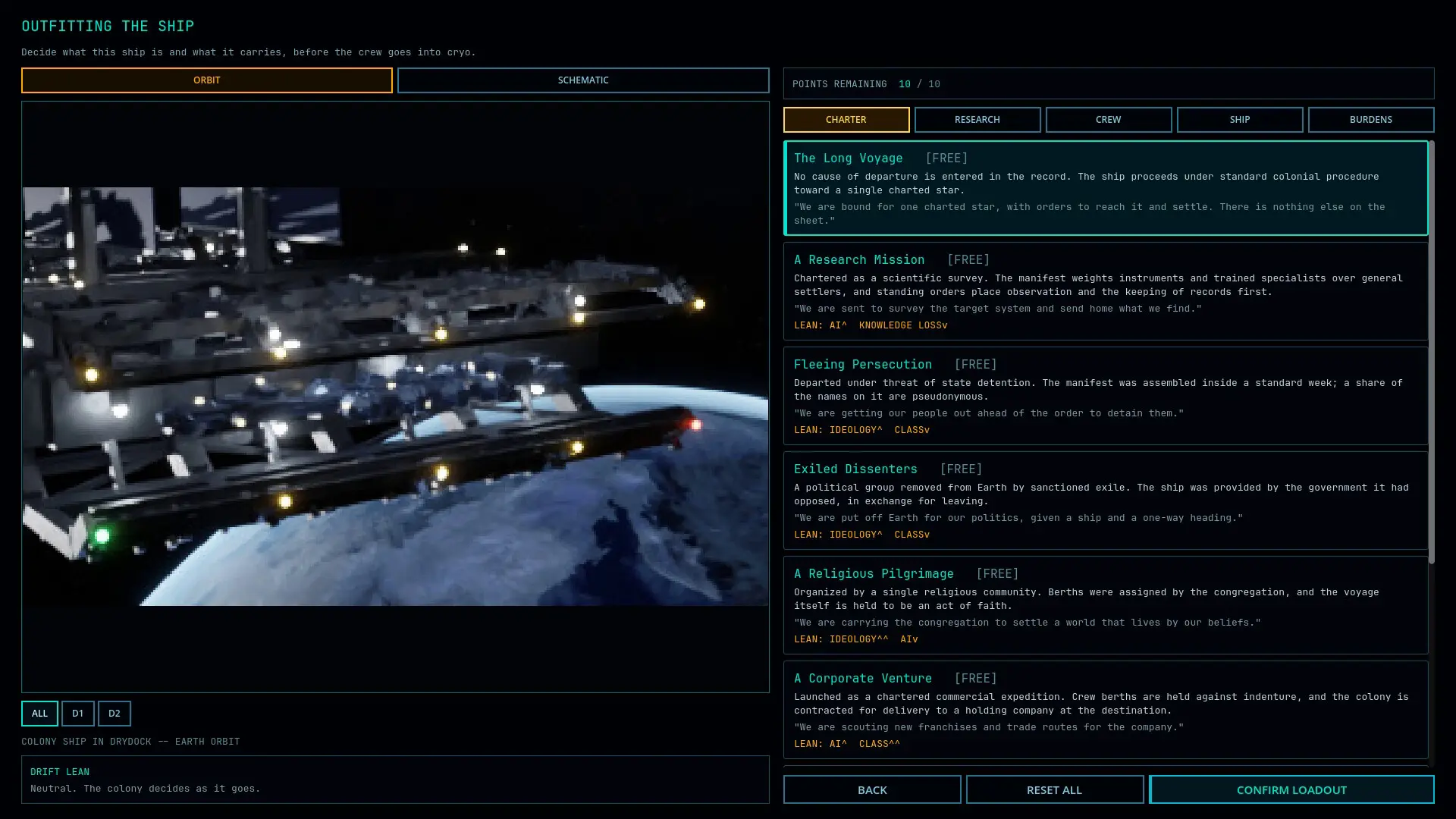Select The Long Voyage charter card
This screenshot has height=819, width=1456.
(x=1106, y=188)
